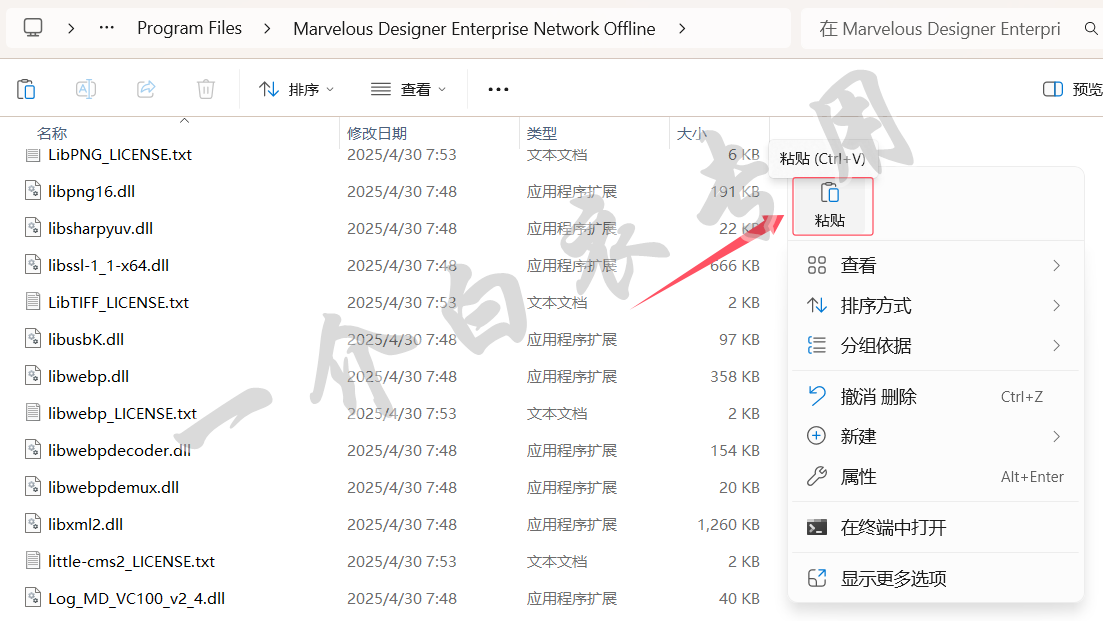1103x621 pixels.
Task: Select the file name libxml2.dll
Action: pyautogui.click(x=86, y=524)
